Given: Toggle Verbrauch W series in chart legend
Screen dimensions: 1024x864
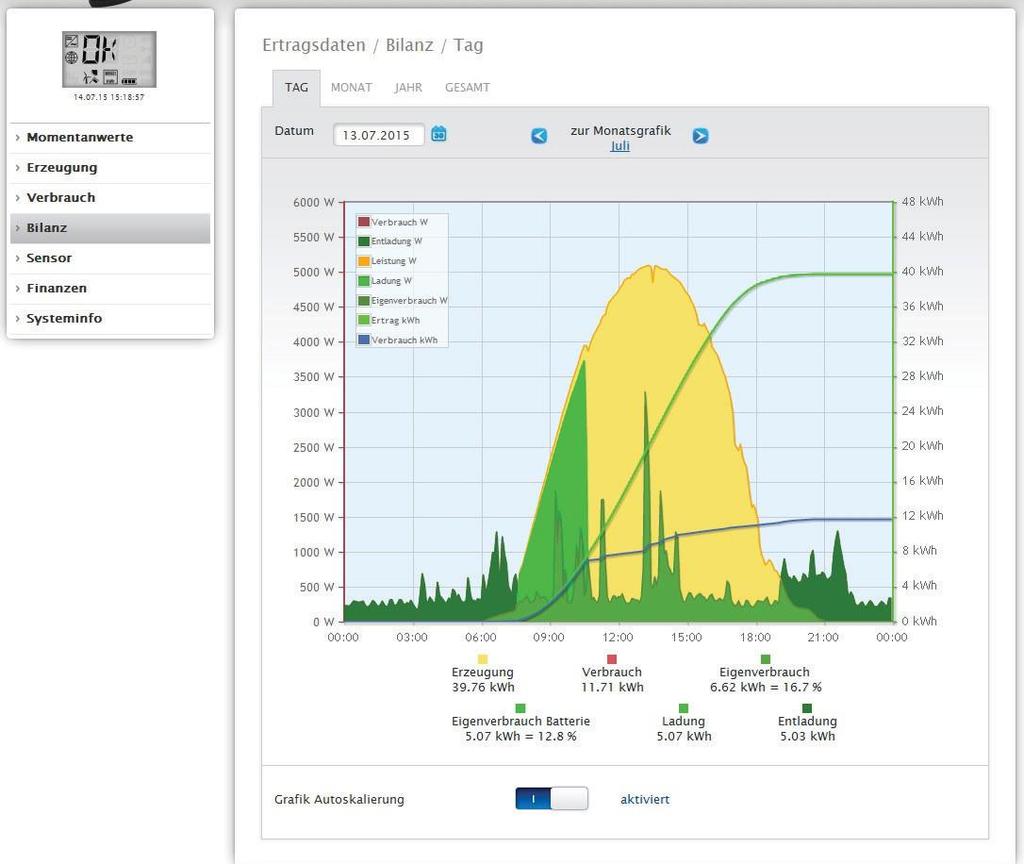Looking at the screenshot, I should pos(393,222).
